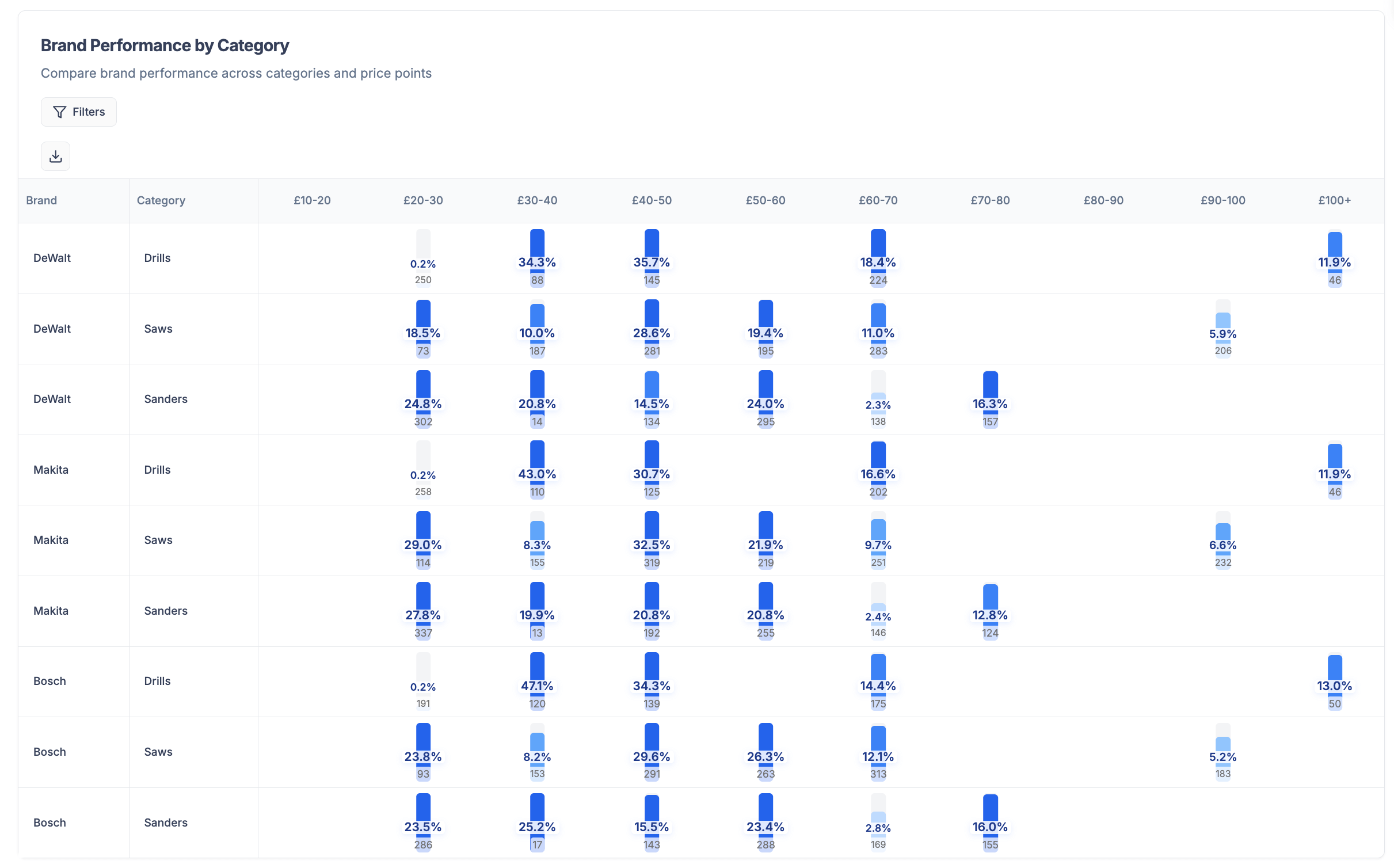The image size is (1394, 868).
Task: Click Makita Drills 43.0% cell
Action: coord(537,469)
